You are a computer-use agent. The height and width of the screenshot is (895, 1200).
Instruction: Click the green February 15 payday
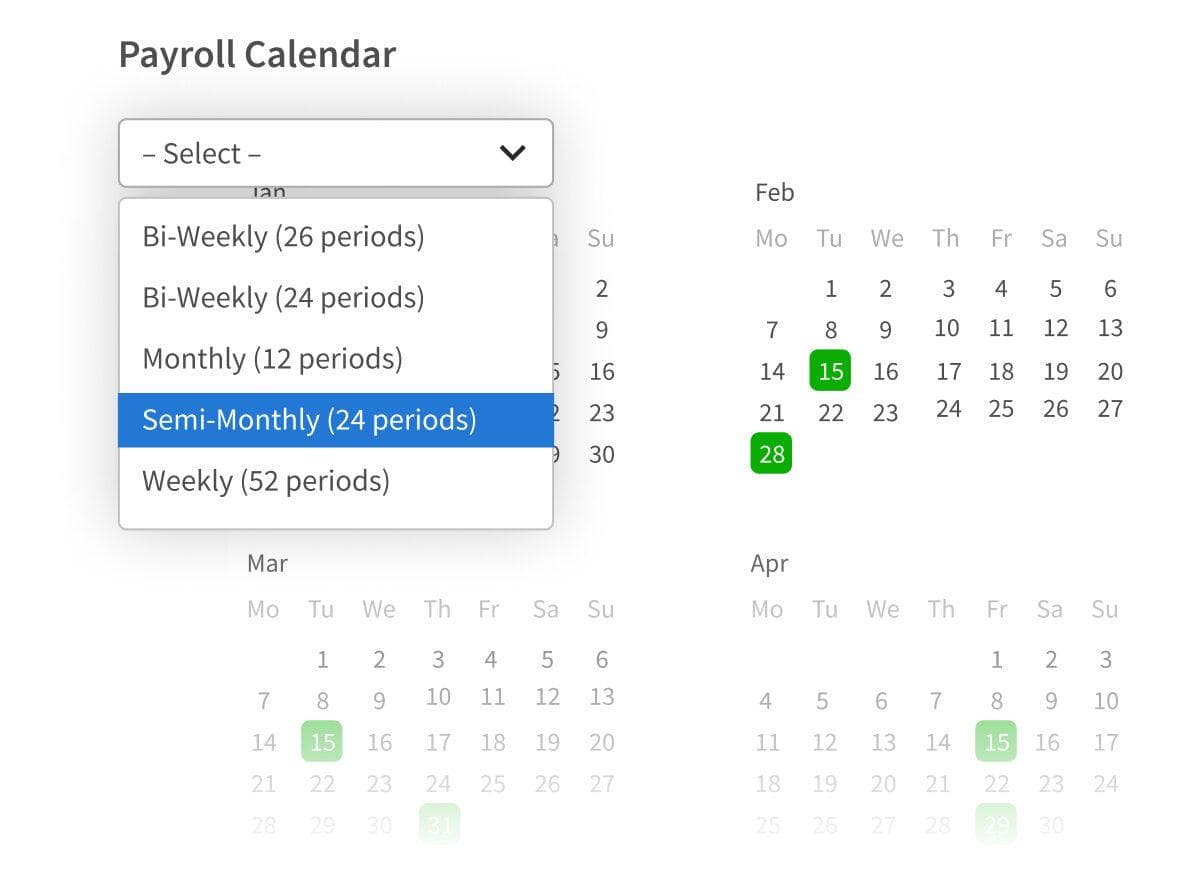[x=830, y=371]
